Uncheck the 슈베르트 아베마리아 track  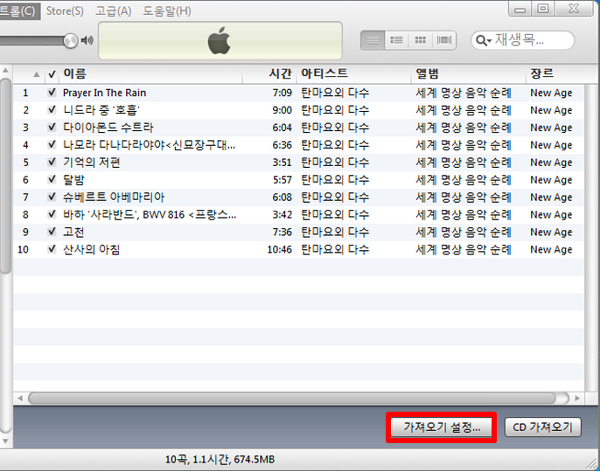[x=52, y=197]
